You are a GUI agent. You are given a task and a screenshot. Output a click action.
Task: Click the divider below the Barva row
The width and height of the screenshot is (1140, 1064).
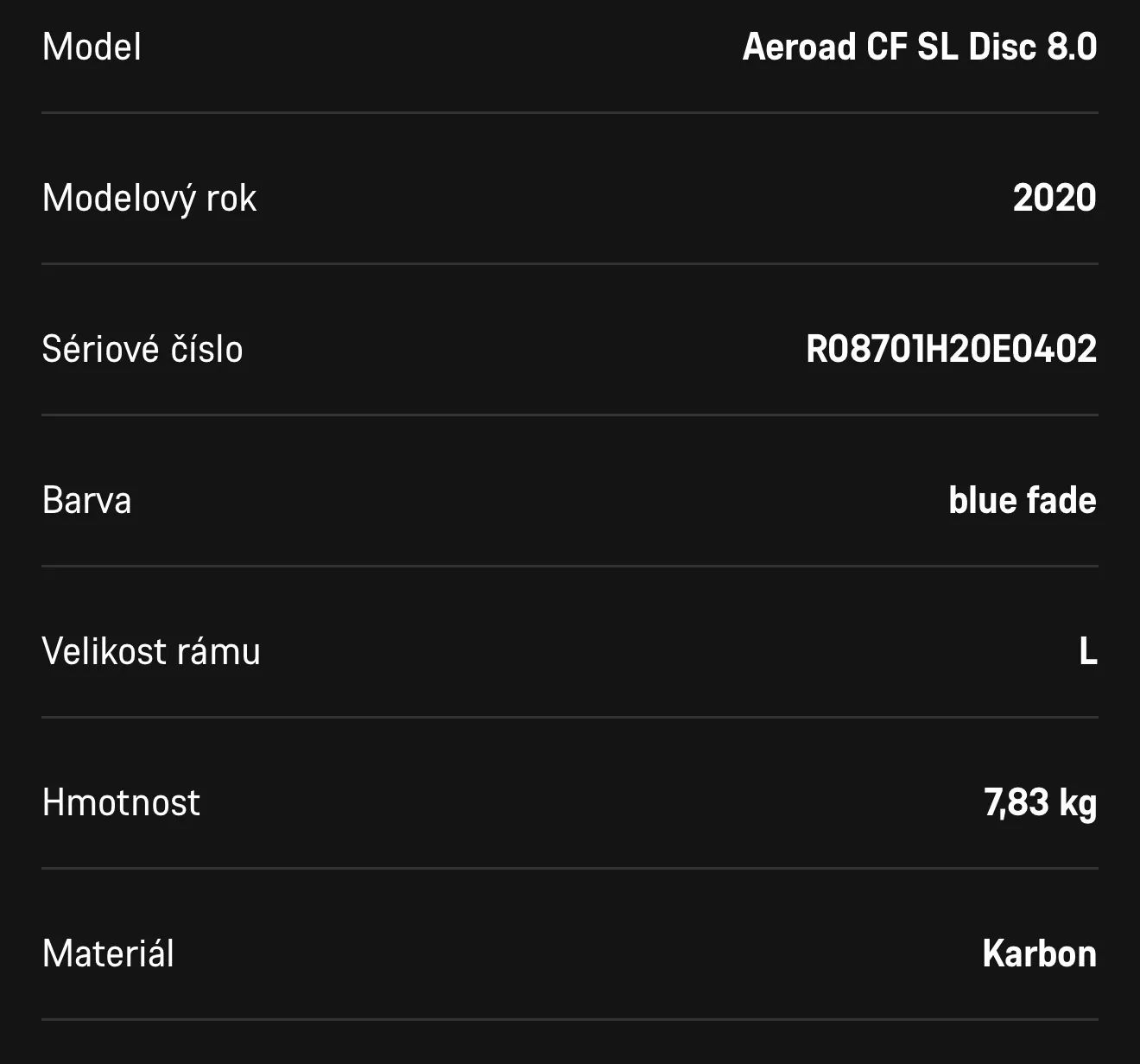pos(570,566)
